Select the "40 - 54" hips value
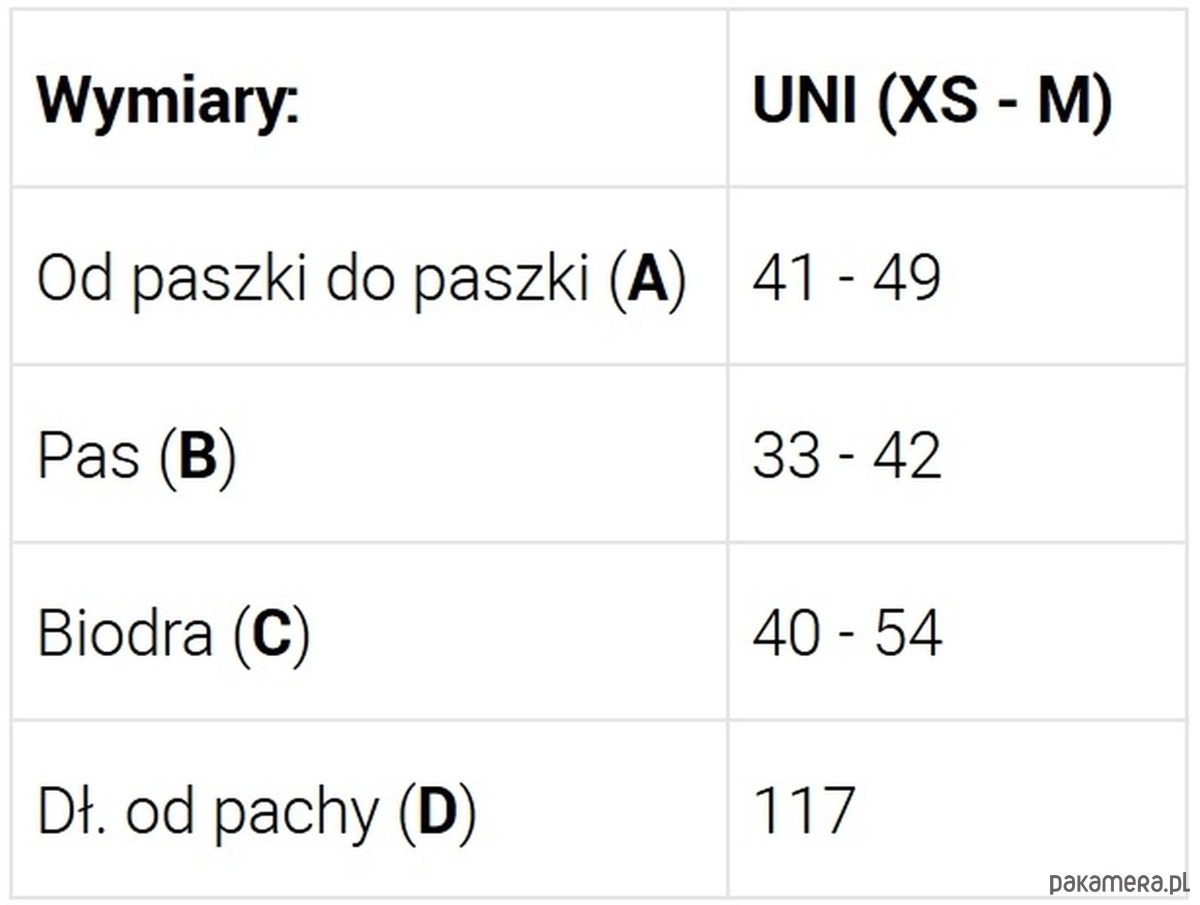Viewport: 1200px width, 905px height. (x=846, y=634)
